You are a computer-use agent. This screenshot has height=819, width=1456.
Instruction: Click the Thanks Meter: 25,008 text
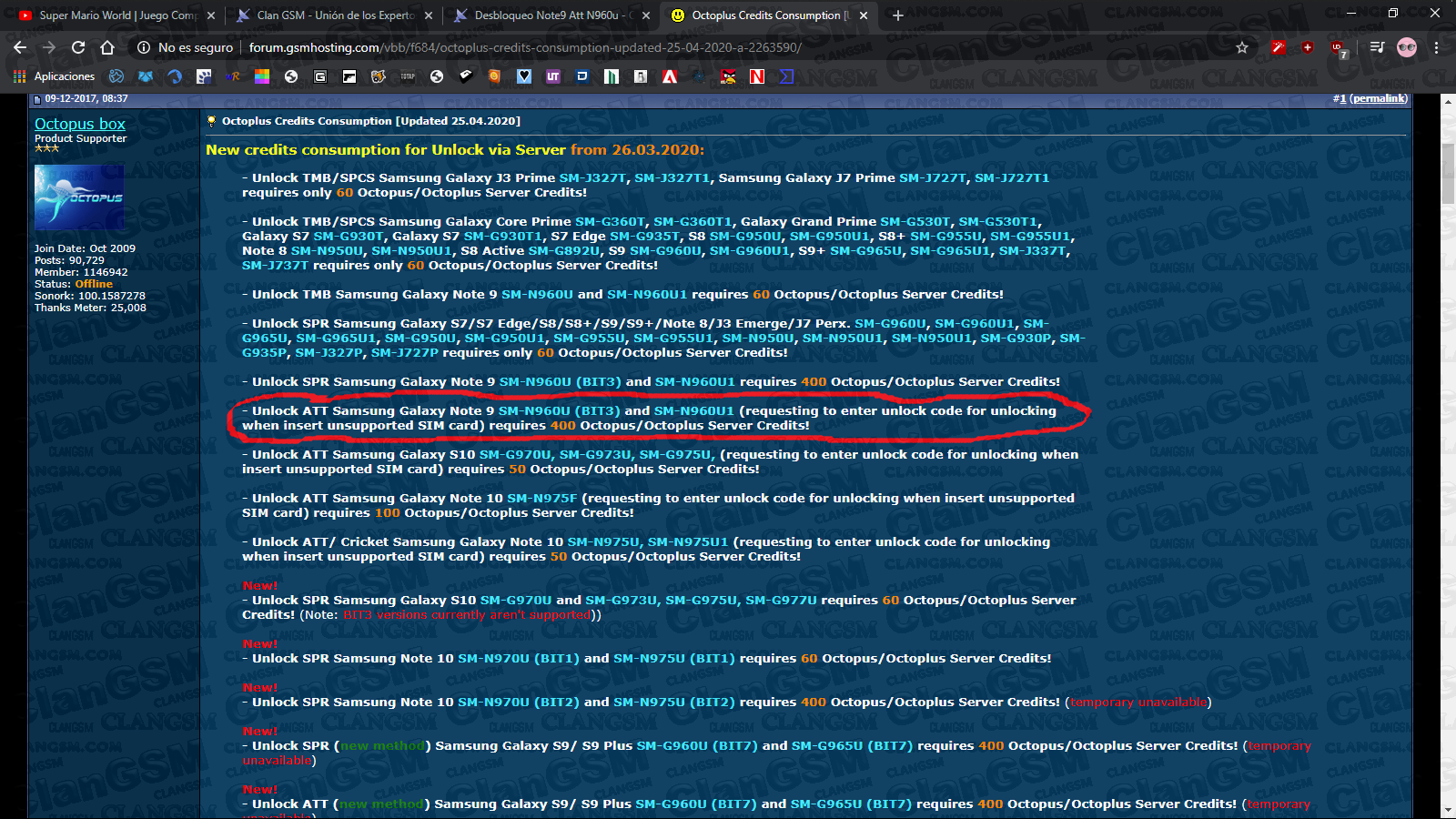tap(90, 308)
